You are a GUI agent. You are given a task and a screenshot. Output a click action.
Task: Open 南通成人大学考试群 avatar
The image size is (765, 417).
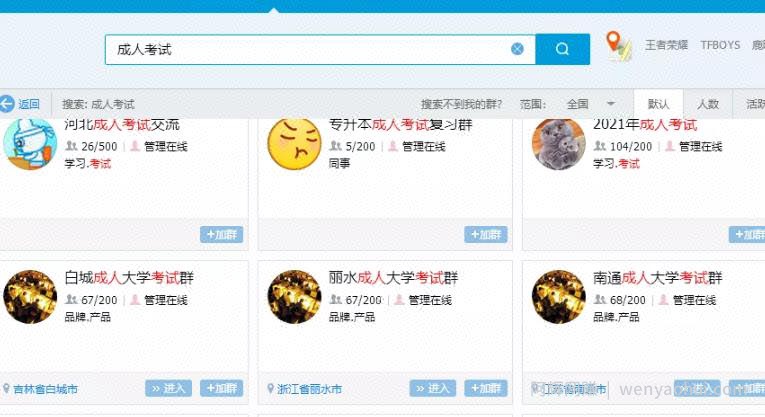pos(558,297)
